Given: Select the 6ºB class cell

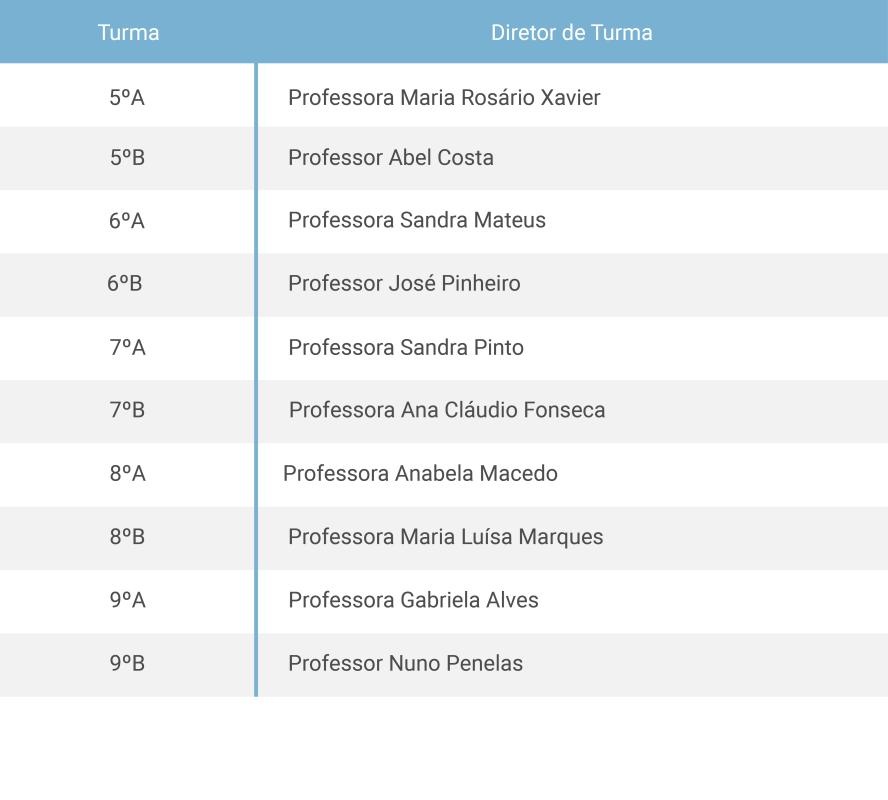Looking at the screenshot, I should (x=125, y=283).
